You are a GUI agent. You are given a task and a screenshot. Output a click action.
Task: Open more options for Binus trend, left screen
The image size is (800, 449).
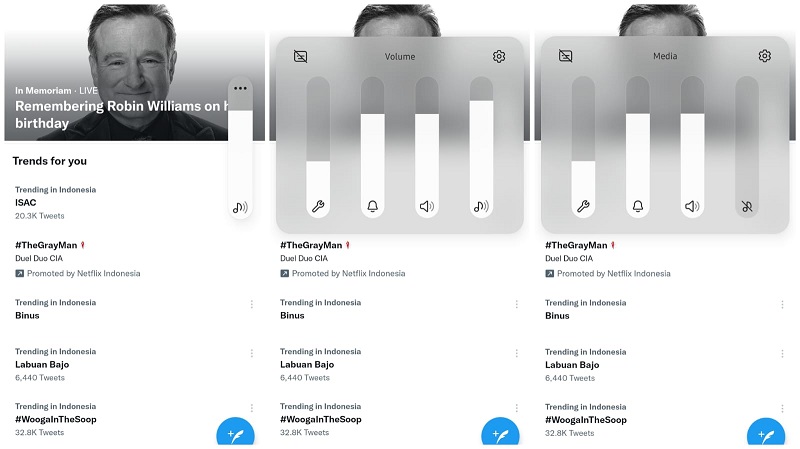pyautogui.click(x=252, y=304)
